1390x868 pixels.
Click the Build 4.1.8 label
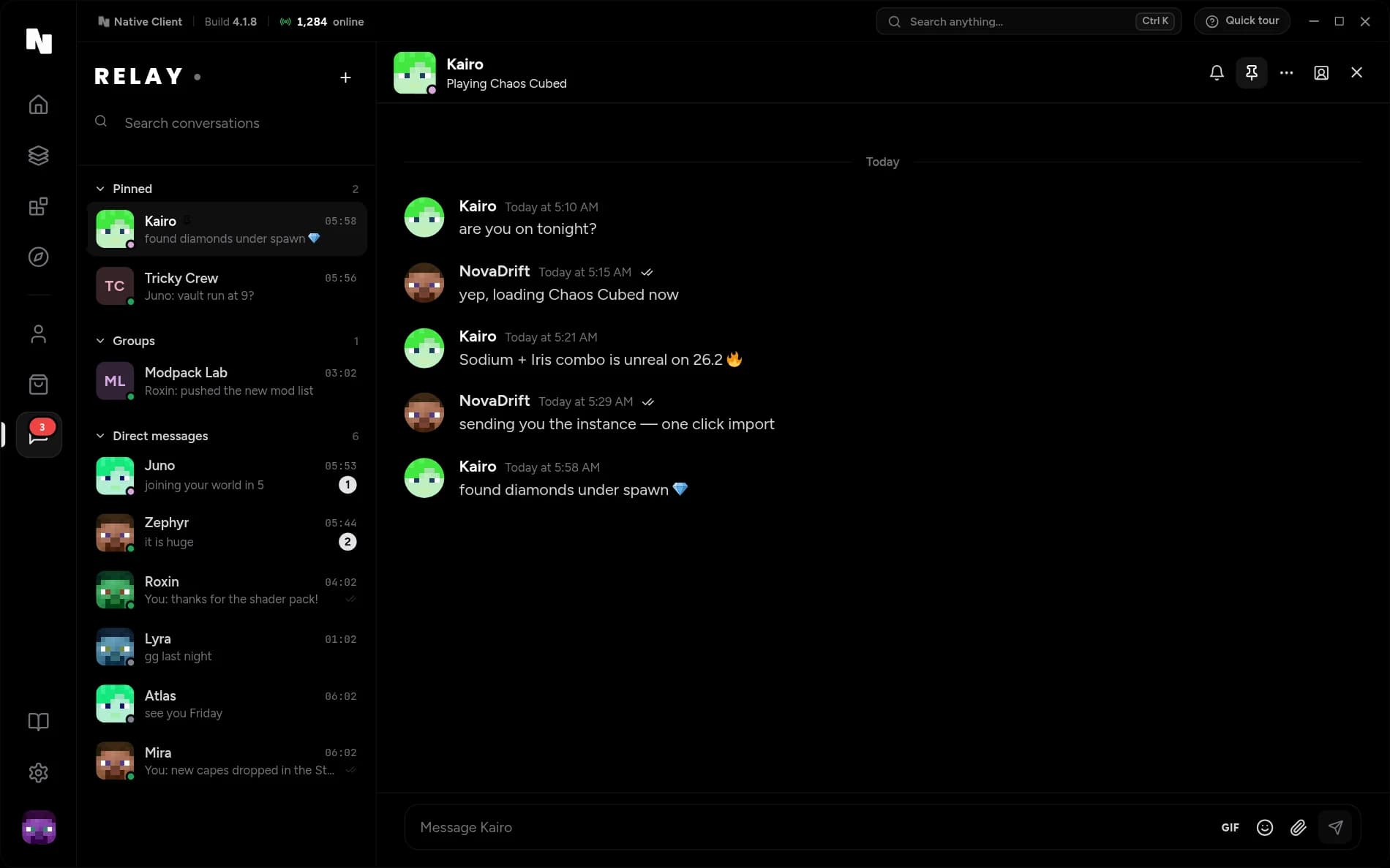[x=230, y=22]
